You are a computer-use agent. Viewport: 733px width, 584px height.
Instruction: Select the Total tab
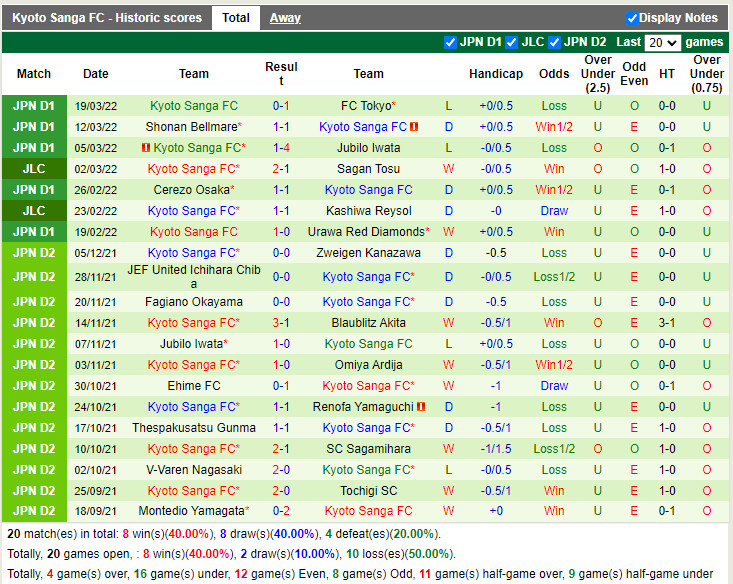[x=236, y=18]
